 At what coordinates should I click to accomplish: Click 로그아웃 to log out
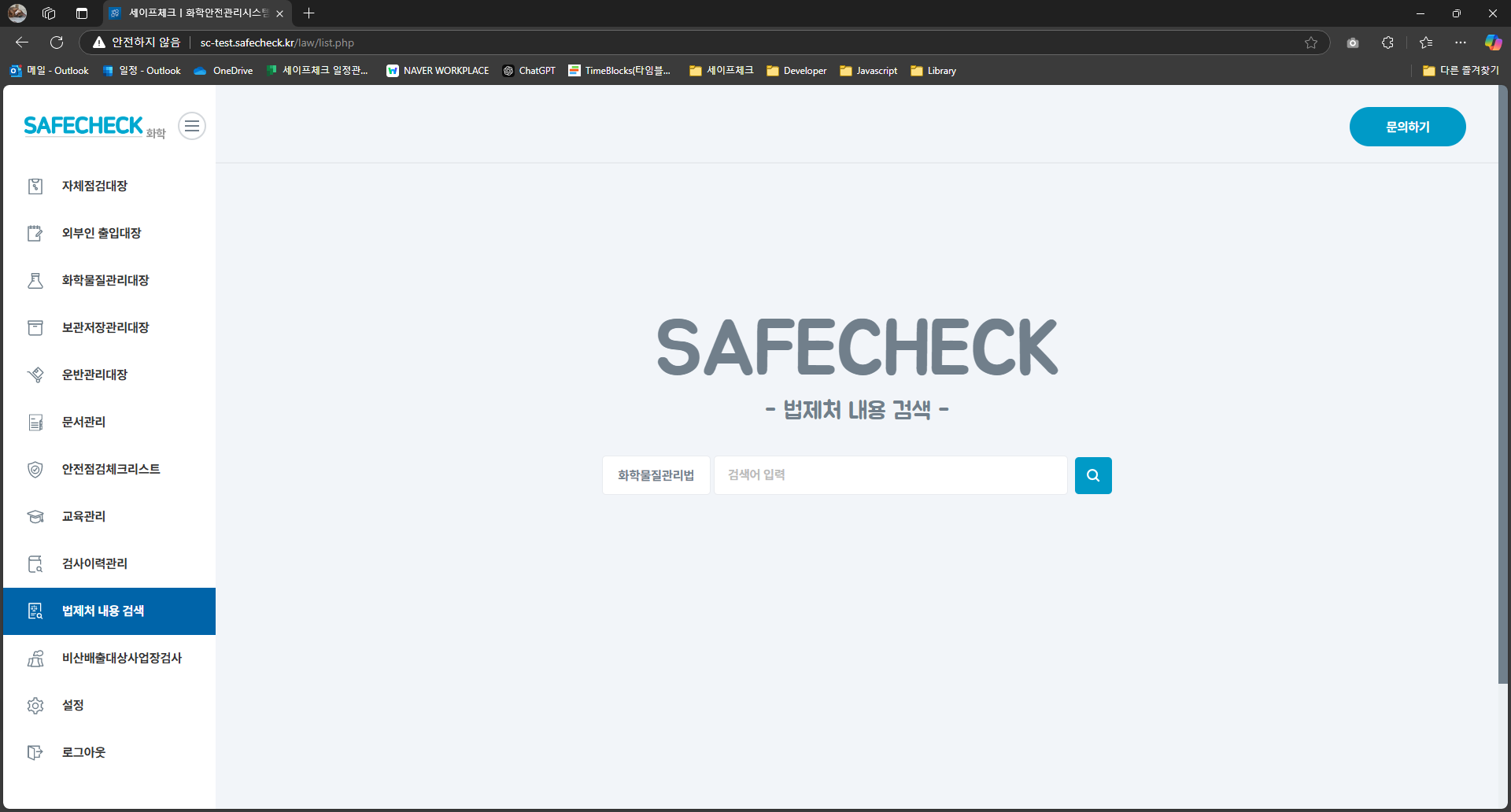tap(109, 753)
